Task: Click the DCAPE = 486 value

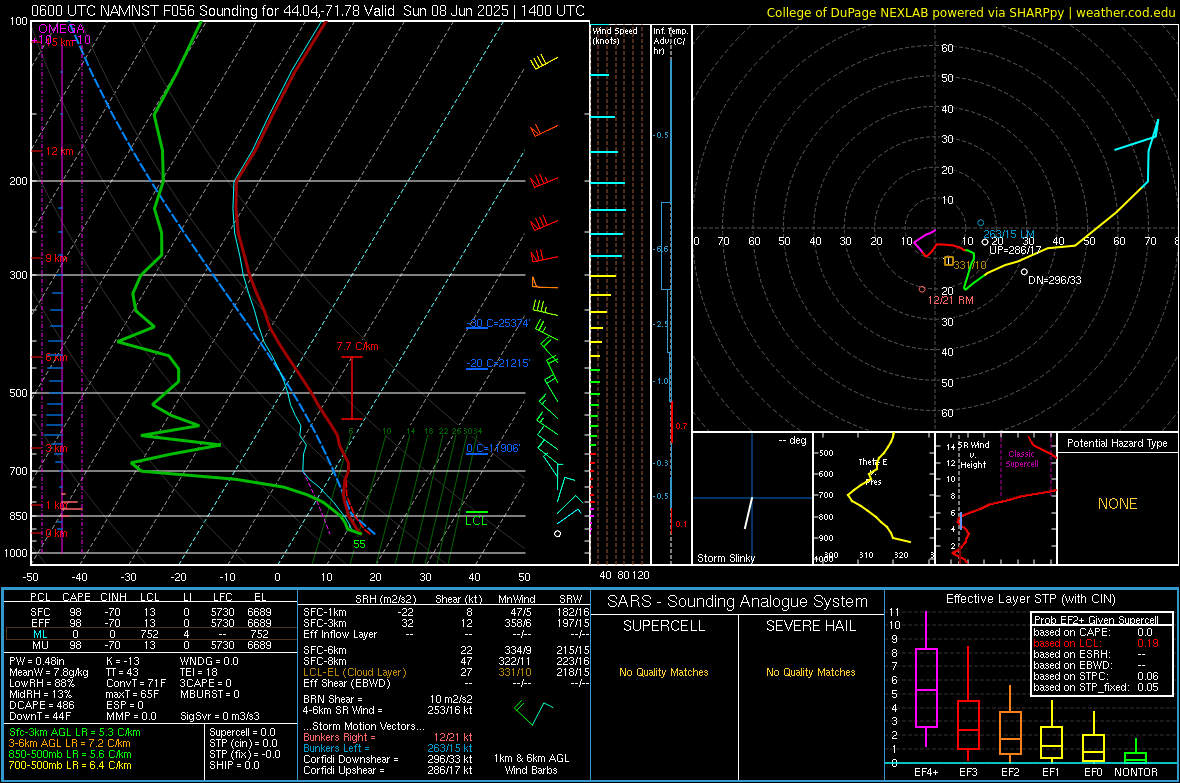Action: point(41,705)
